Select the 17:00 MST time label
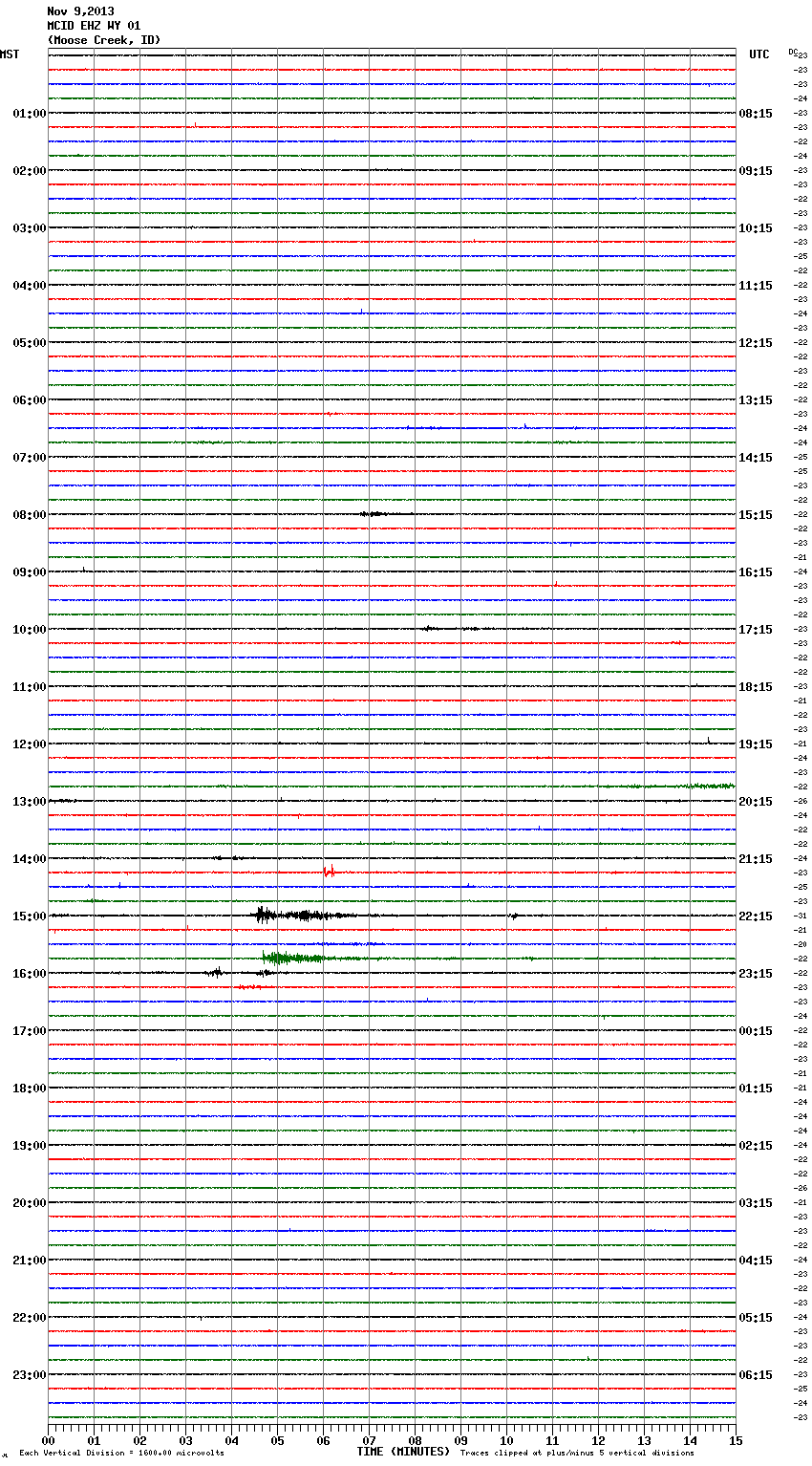Image resolution: width=812 pixels, height=1466 pixels. (x=29, y=1031)
